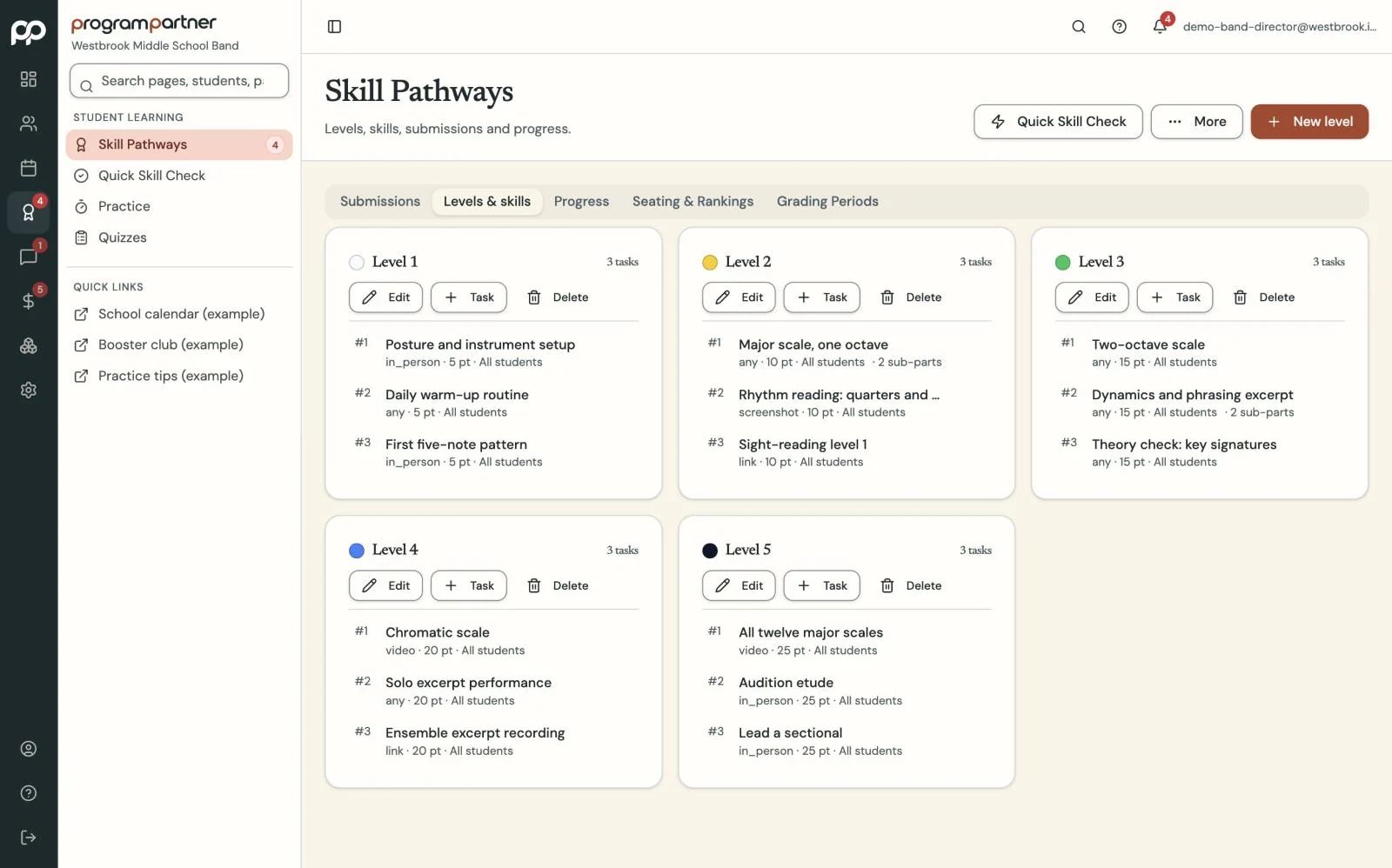Open the School calendar (example) link
Image resolution: width=1392 pixels, height=868 pixels.
pos(179,314)
